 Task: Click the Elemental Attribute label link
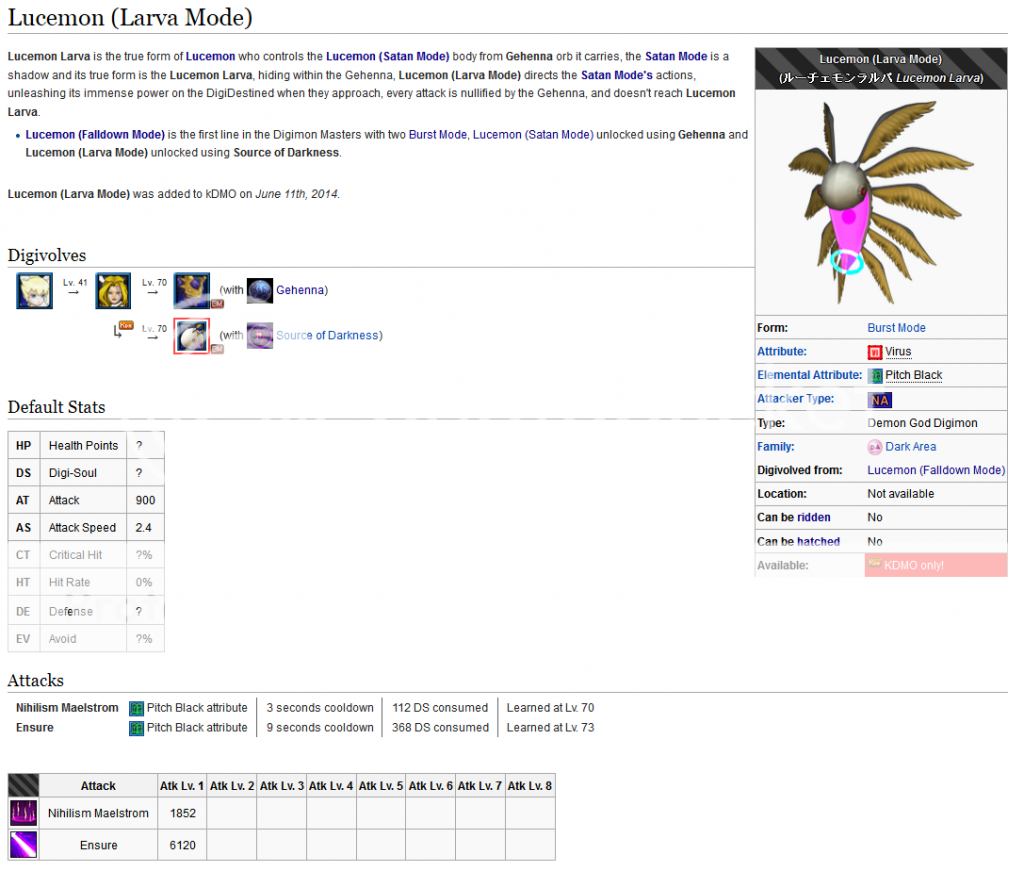[x=809, y=375]
